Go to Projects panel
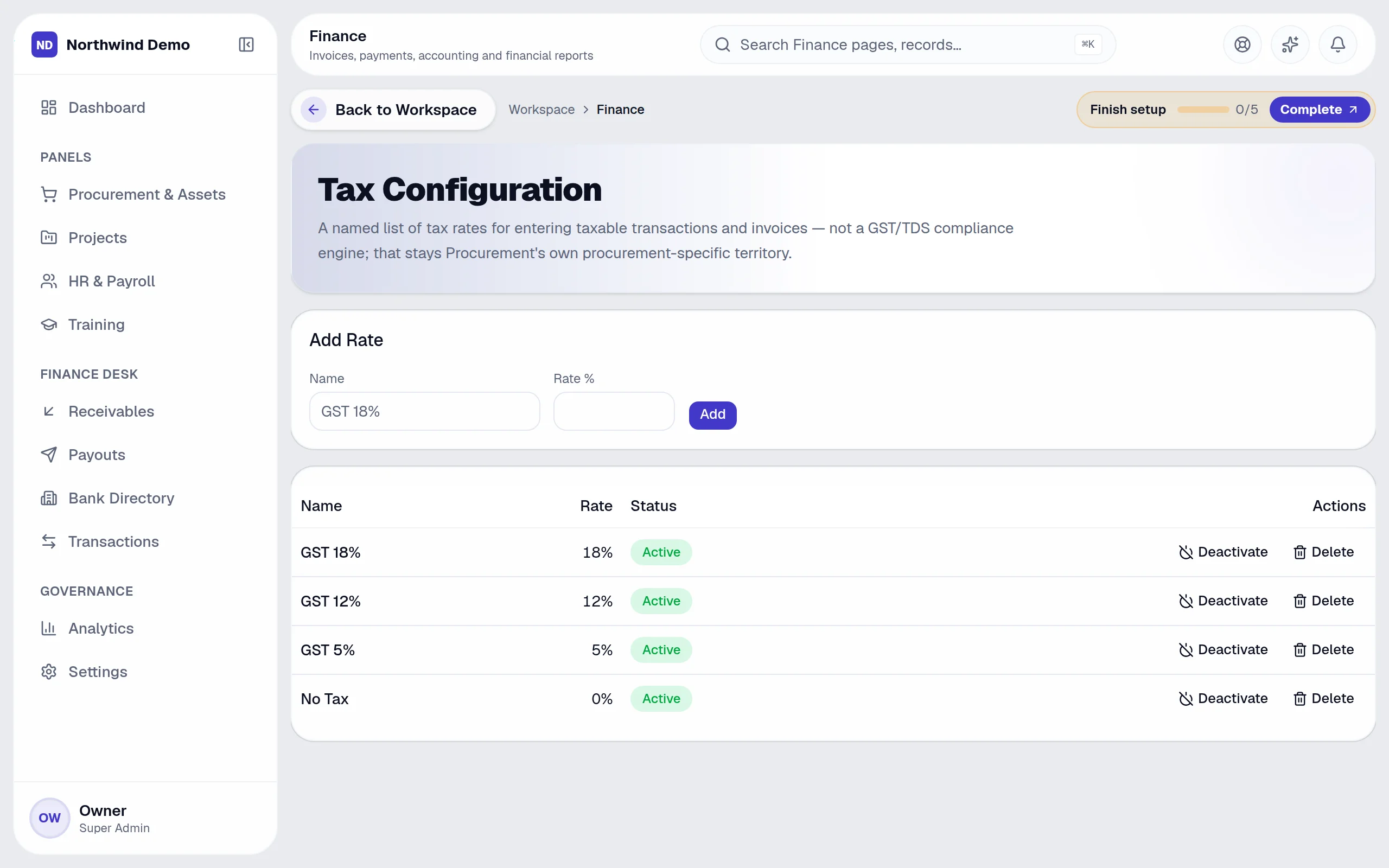1389x868 pixels. (x=145, y=238)
